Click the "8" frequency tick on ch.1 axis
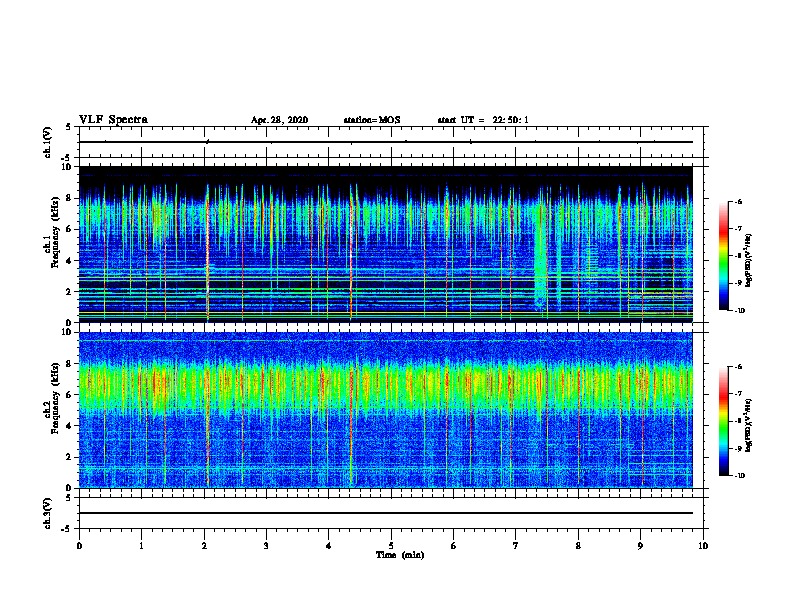 coord(69,198)
